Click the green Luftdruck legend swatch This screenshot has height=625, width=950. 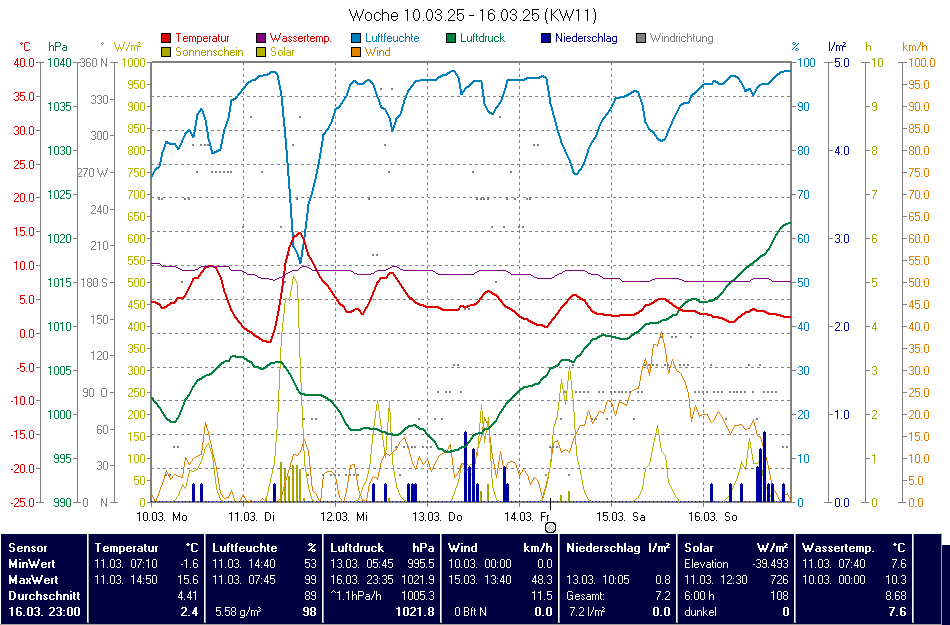click(451, 38)
